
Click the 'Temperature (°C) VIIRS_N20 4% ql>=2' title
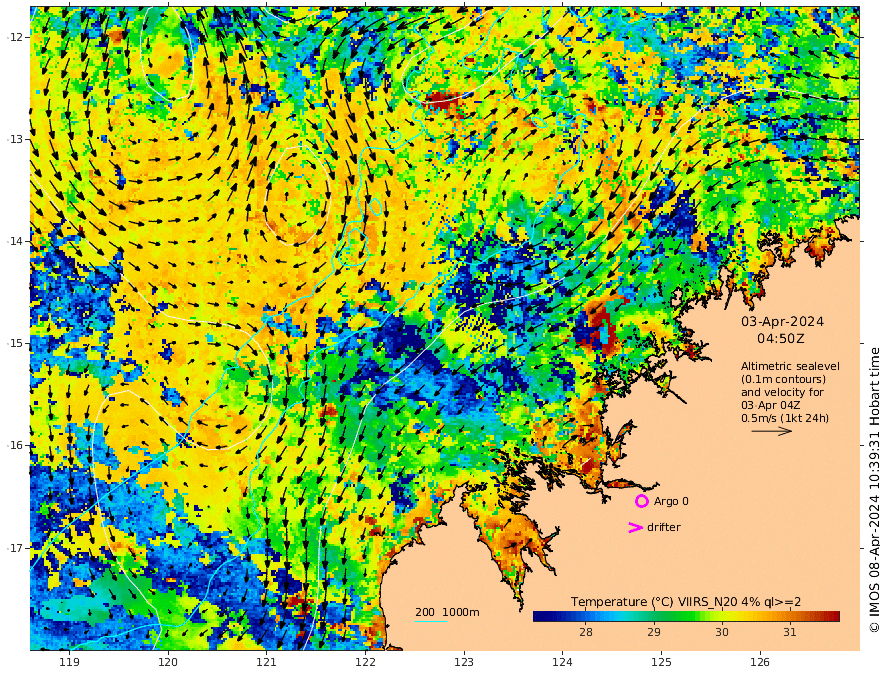coord(686,602)
